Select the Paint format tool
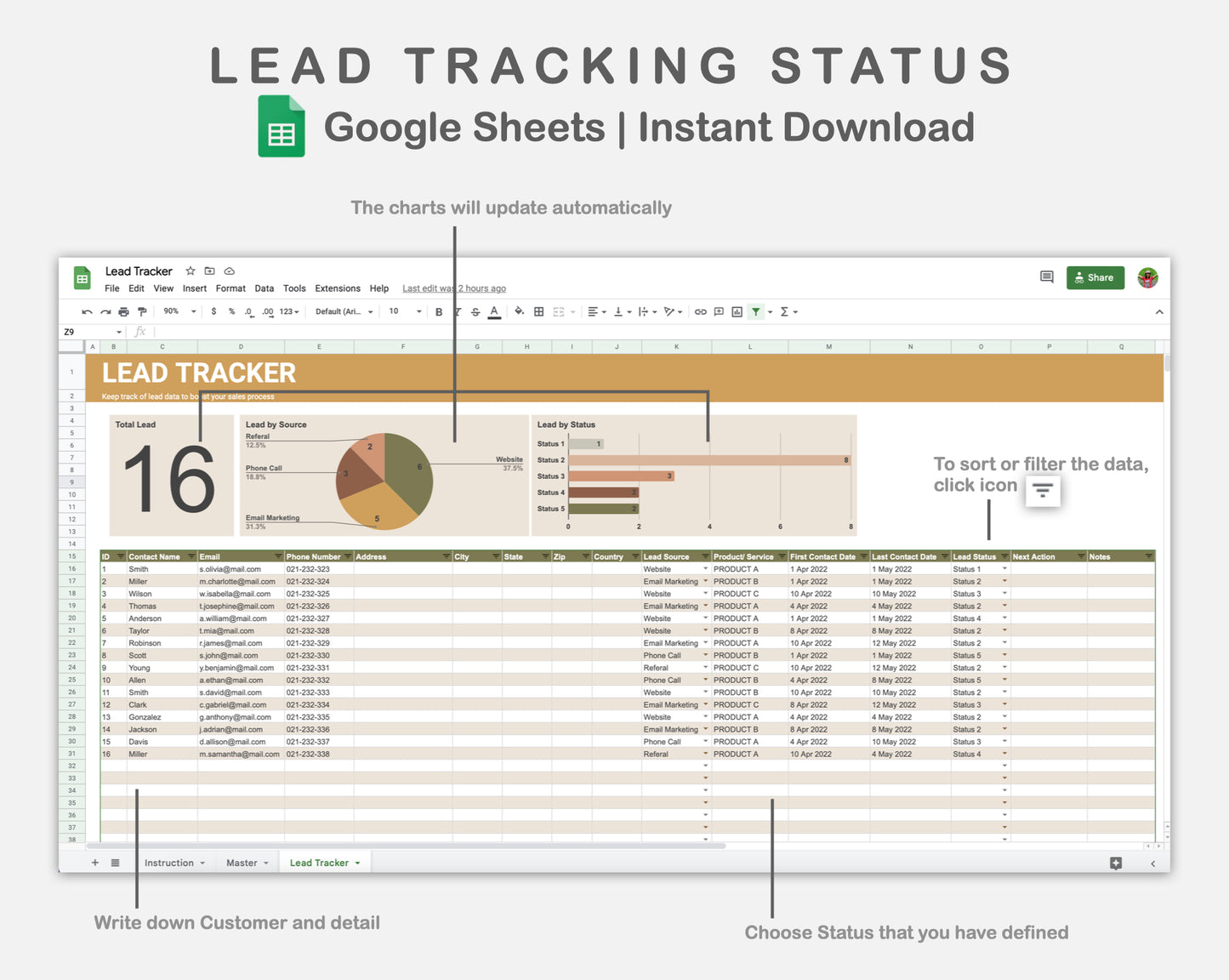 tap(143, 311)
